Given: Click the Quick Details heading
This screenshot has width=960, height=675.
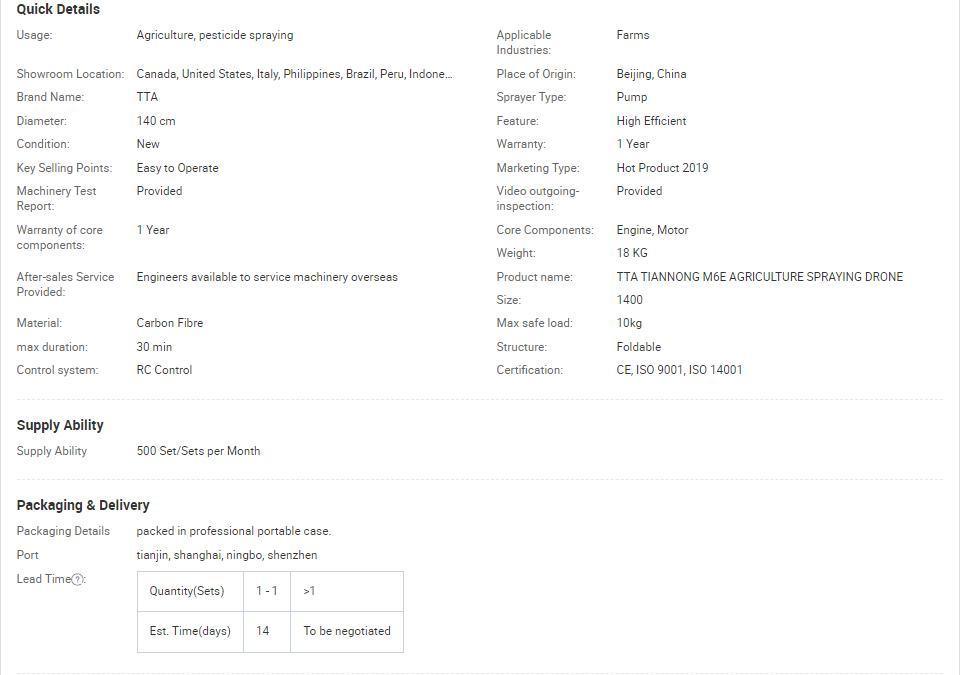Looking at the screenshot, I should [58, 9].
